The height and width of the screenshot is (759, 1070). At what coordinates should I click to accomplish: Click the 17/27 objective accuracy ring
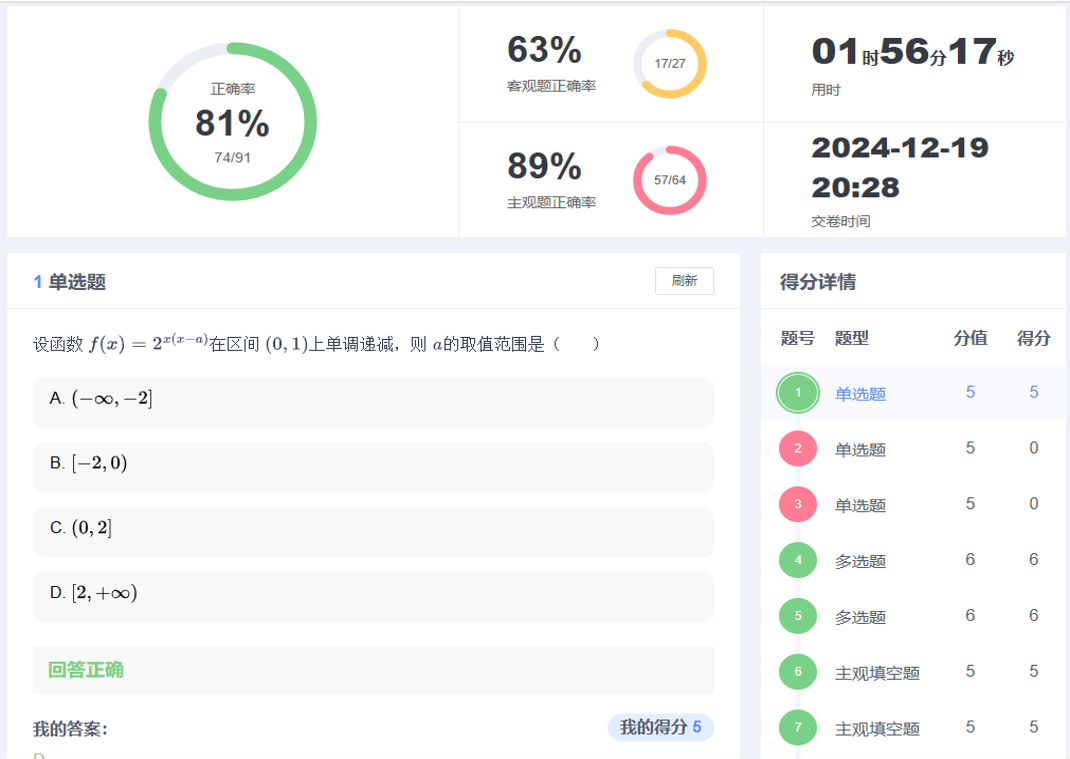(x=669, y=64)
